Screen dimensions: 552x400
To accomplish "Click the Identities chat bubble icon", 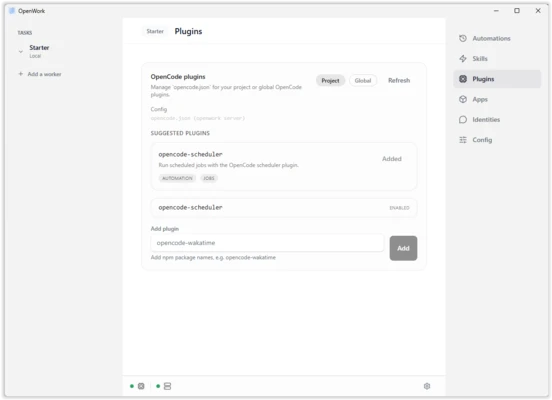I will 463,120.
